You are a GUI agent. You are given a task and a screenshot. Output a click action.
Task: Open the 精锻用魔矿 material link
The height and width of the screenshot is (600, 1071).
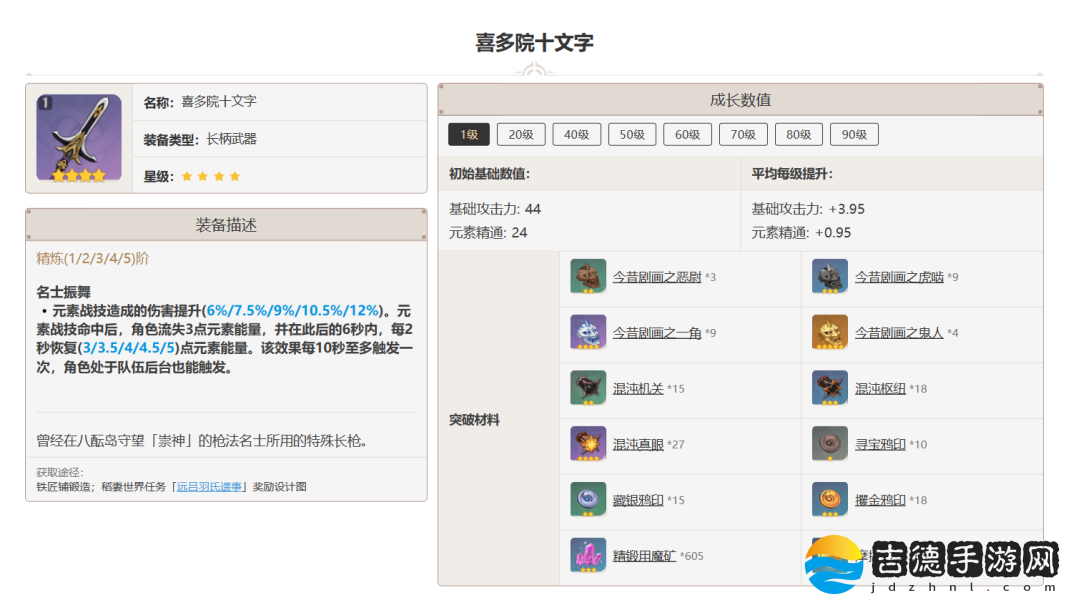[644, 555]
